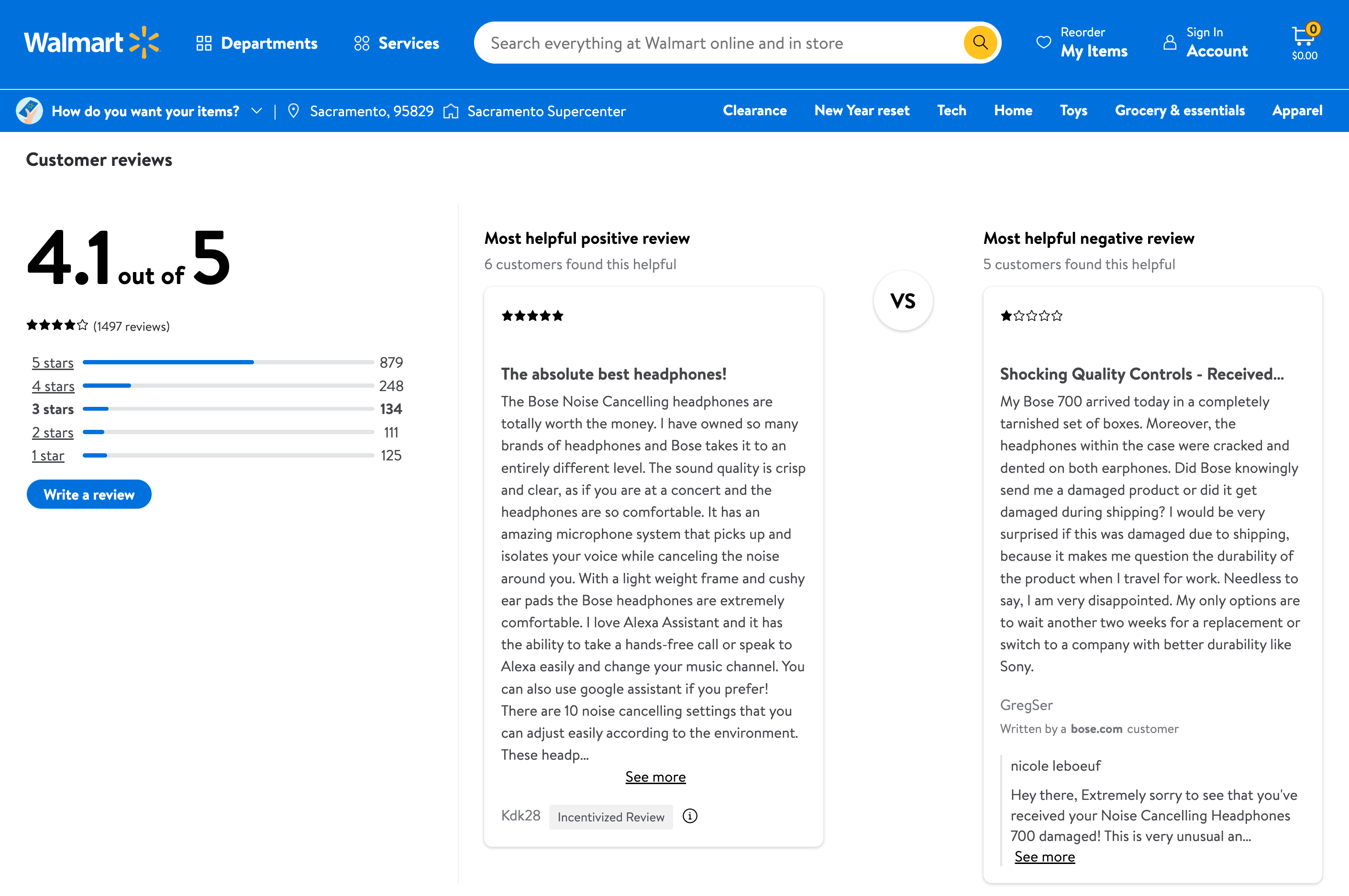The height and width of the screenshot is (896, 1349).
Task: Open the 5 stars reviews filter link
Action: tap(52, 362)
